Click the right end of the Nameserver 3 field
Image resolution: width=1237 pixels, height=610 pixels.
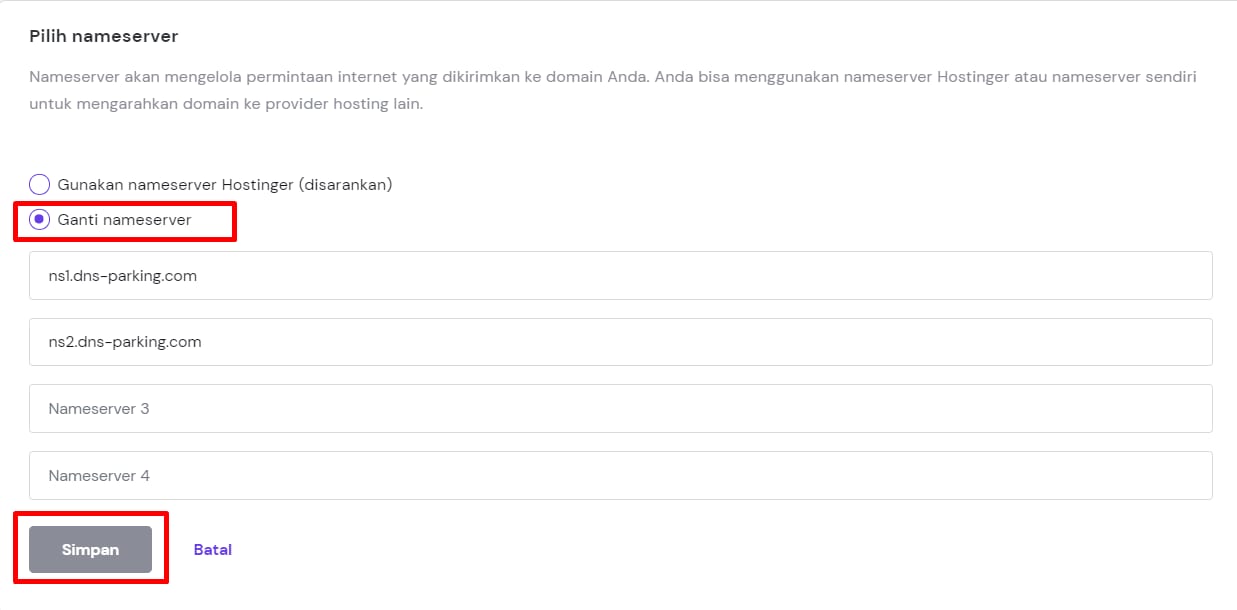click(1190, 409)
